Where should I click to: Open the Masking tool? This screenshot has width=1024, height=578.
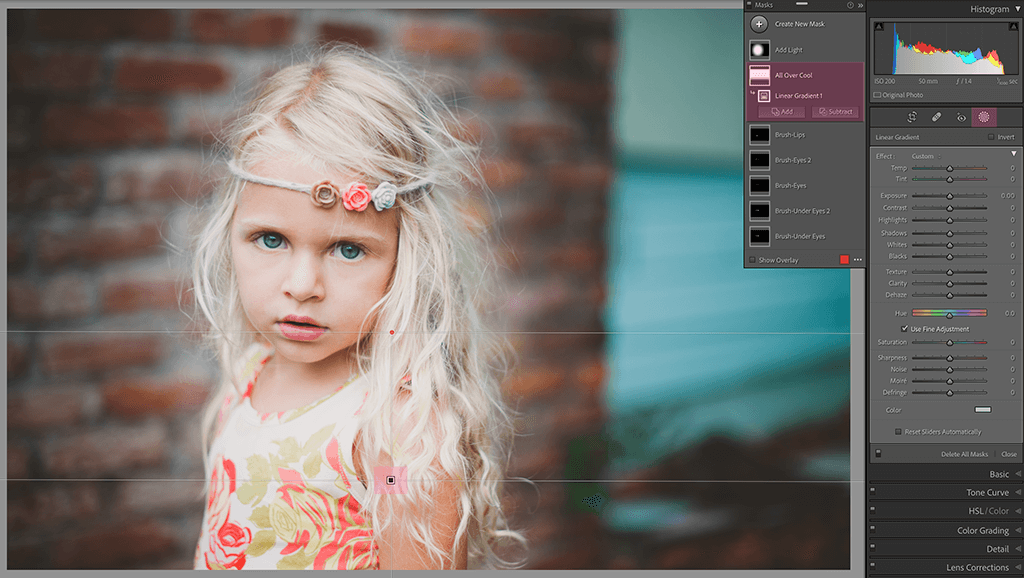[x=984, y=117]
